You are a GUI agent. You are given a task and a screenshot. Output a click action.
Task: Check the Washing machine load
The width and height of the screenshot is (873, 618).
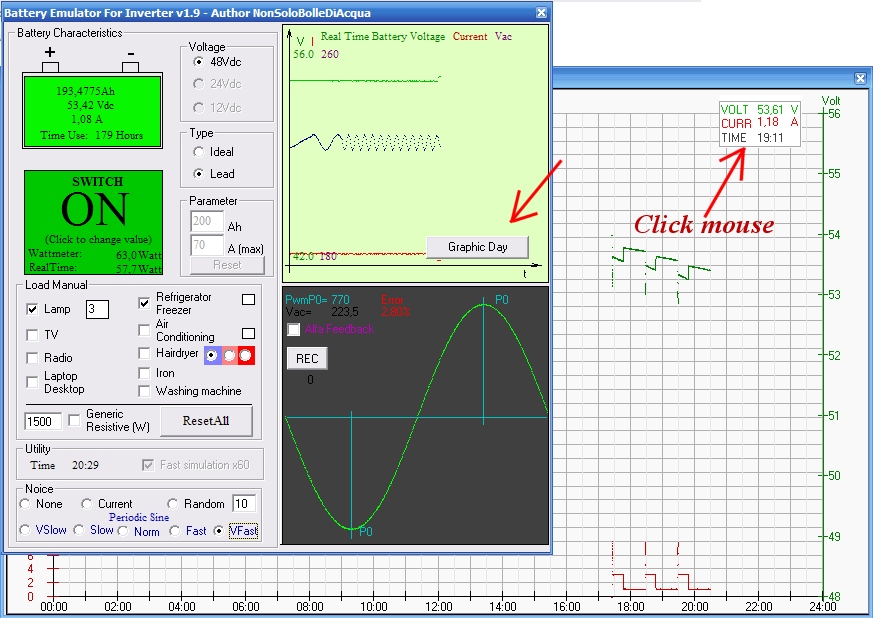pos(146,391)
